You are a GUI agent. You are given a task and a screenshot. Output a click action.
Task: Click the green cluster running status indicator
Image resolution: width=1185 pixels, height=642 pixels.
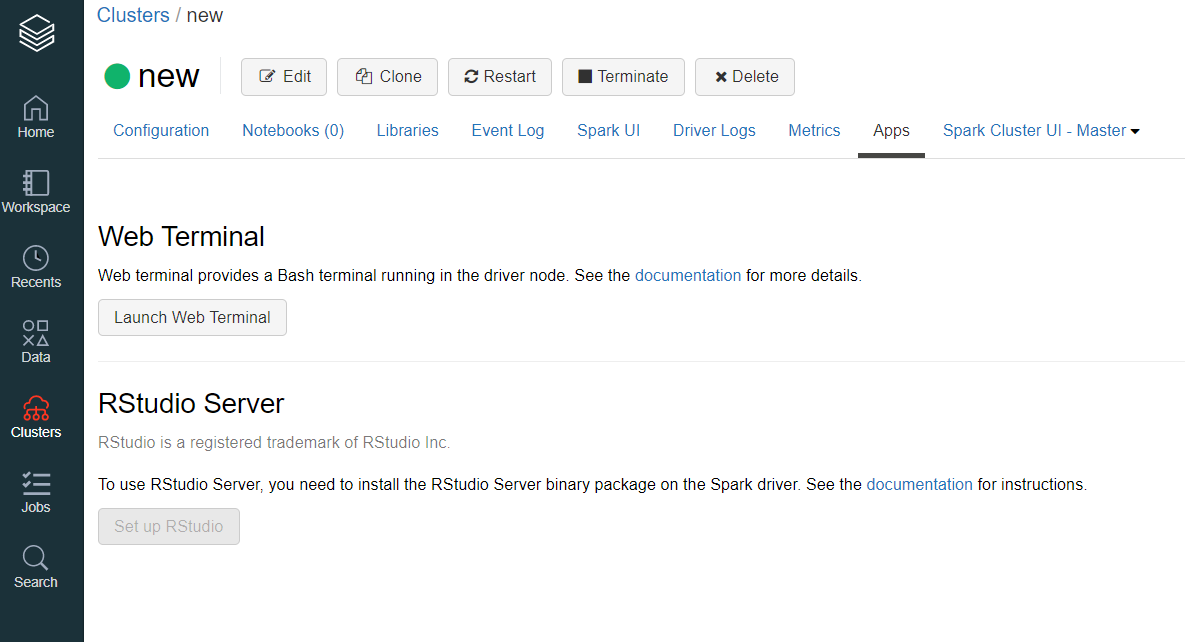coord(117,76)
